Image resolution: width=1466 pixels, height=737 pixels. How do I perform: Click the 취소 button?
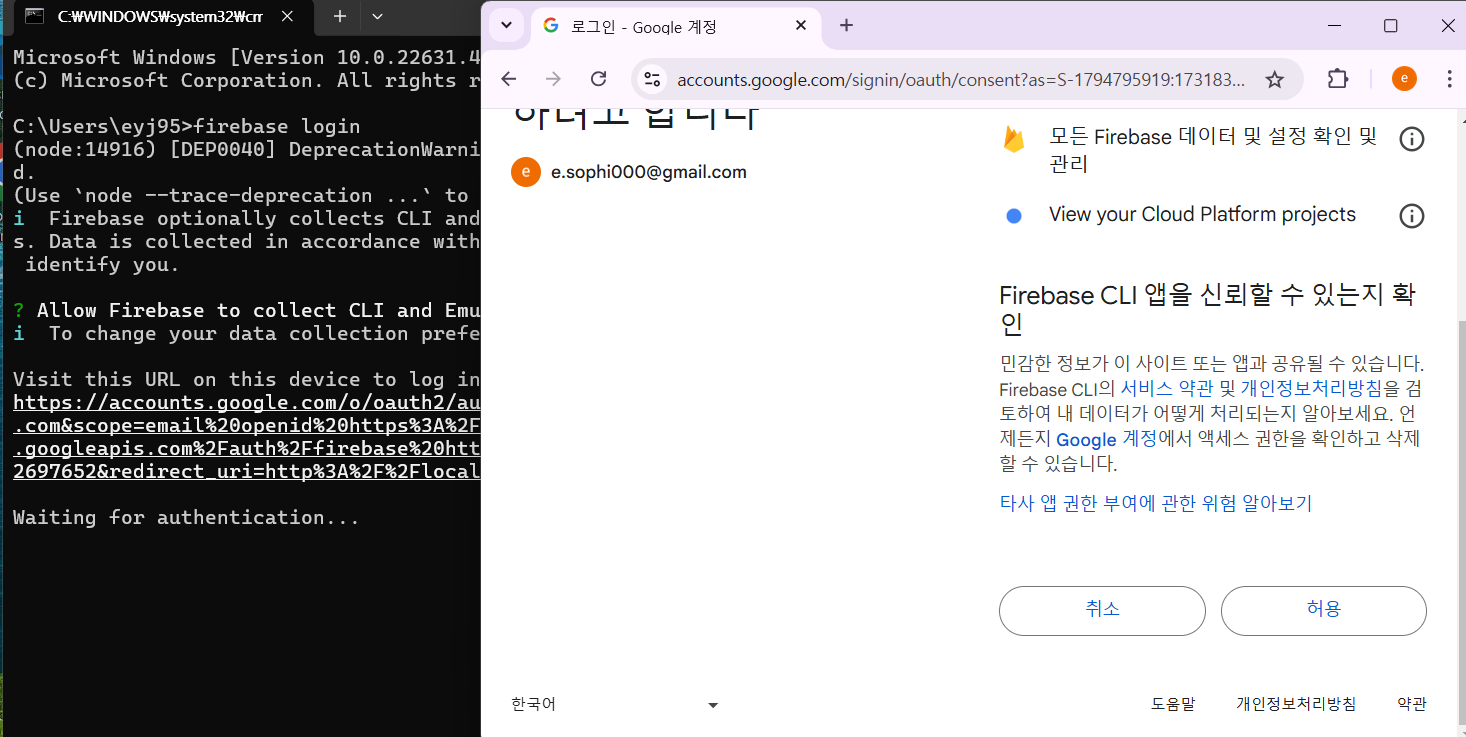(x=1102, y=610)
